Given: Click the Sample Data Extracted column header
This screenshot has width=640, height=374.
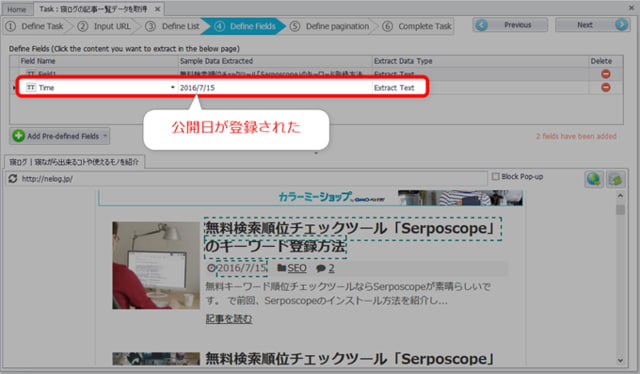Looking at the screenshot, I should point(276,61).
